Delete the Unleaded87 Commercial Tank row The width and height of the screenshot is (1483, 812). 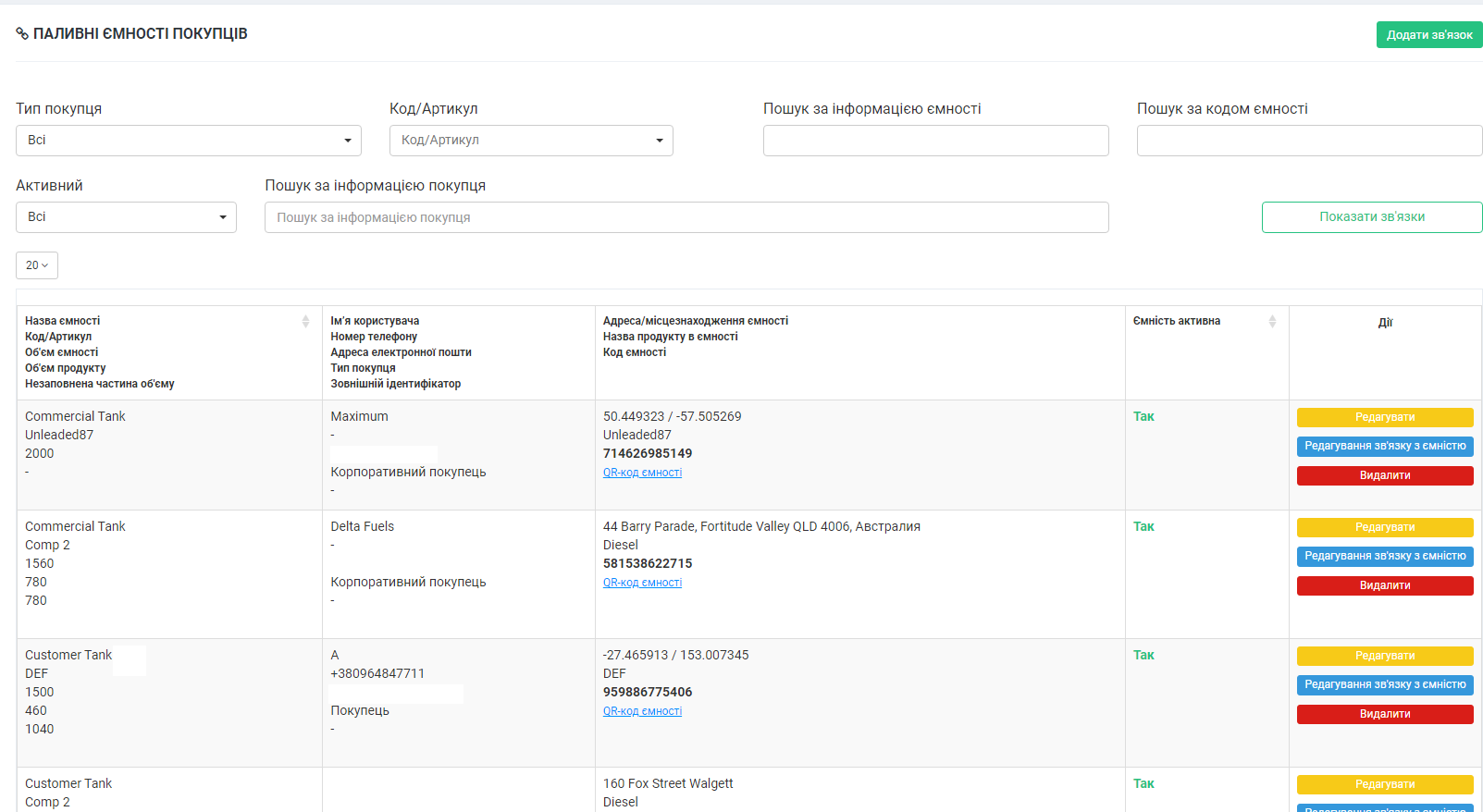point(1384,475)
